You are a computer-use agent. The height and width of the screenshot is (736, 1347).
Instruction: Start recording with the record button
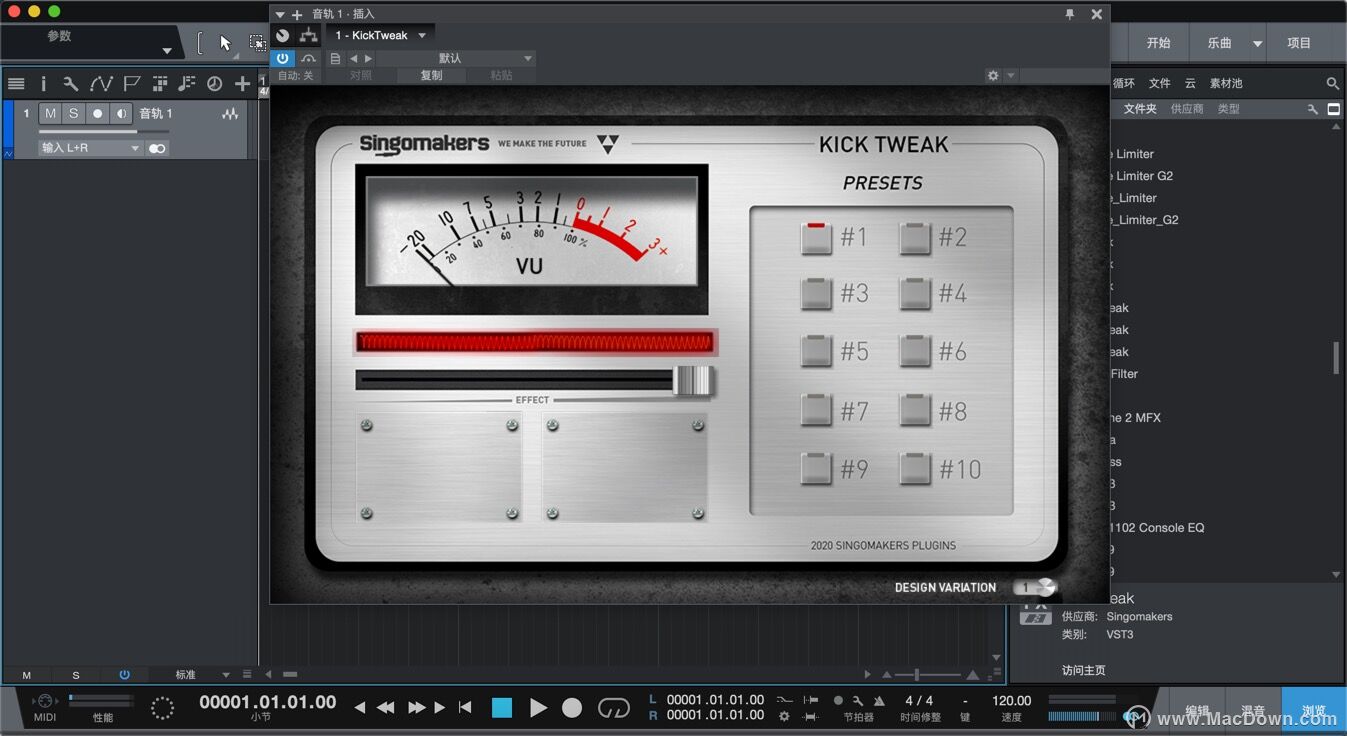coord(572,708)
